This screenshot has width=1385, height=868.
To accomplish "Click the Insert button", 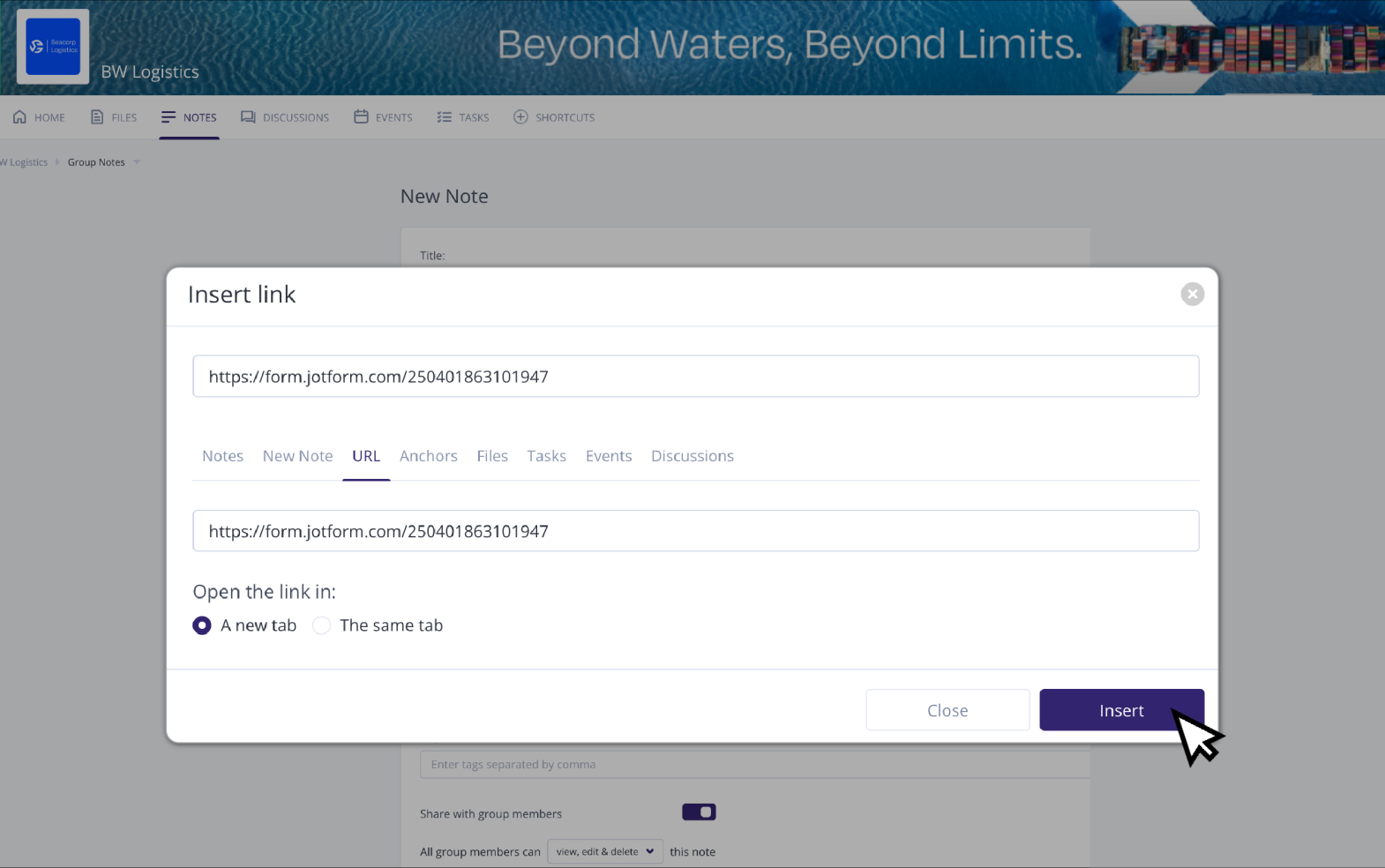I will [1121, 710].
